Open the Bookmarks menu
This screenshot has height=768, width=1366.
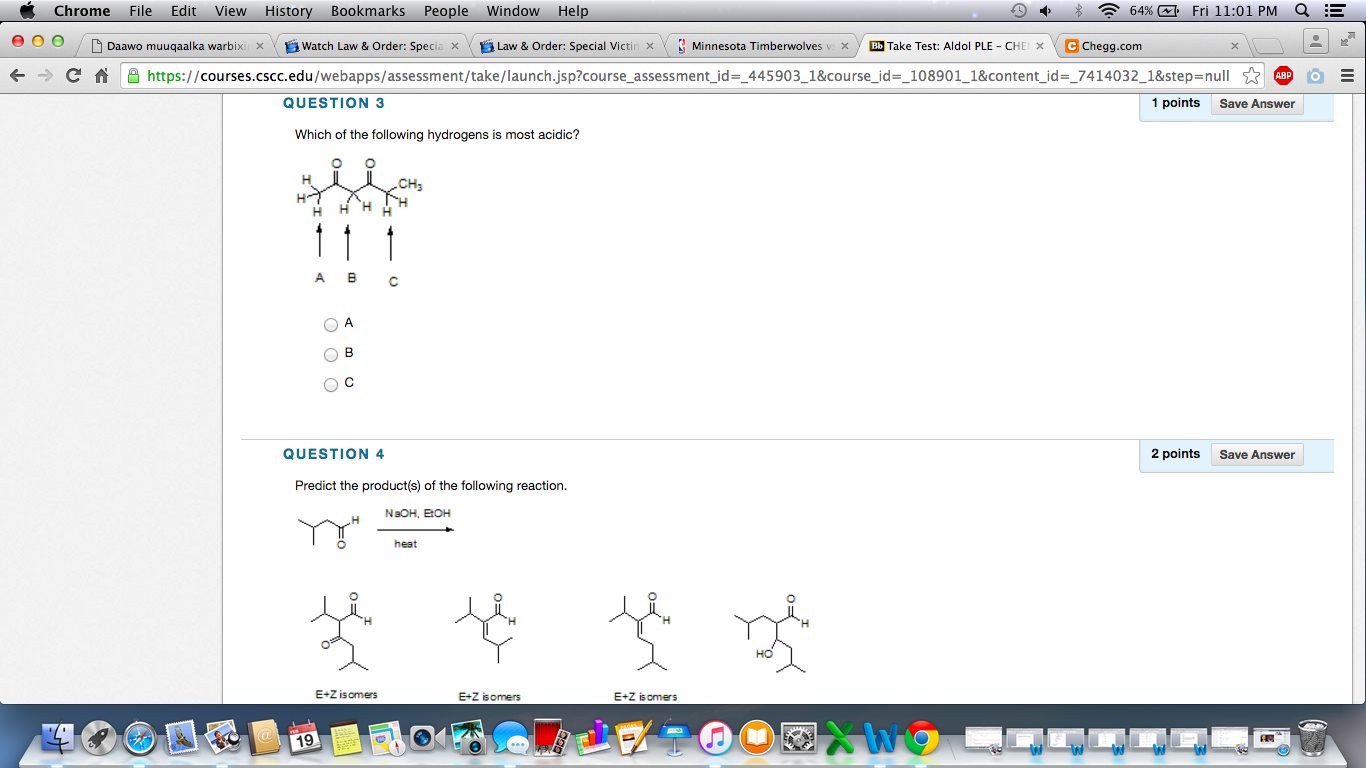(367, 11)
